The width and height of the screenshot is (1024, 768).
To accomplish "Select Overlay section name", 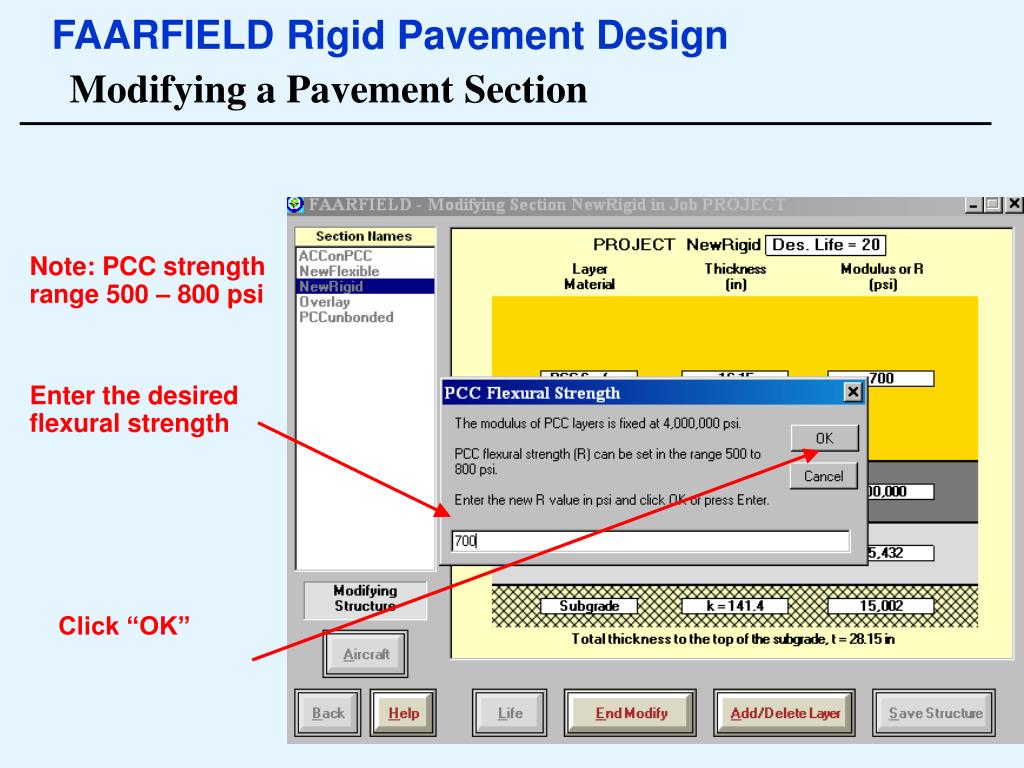I will point(325,302).
